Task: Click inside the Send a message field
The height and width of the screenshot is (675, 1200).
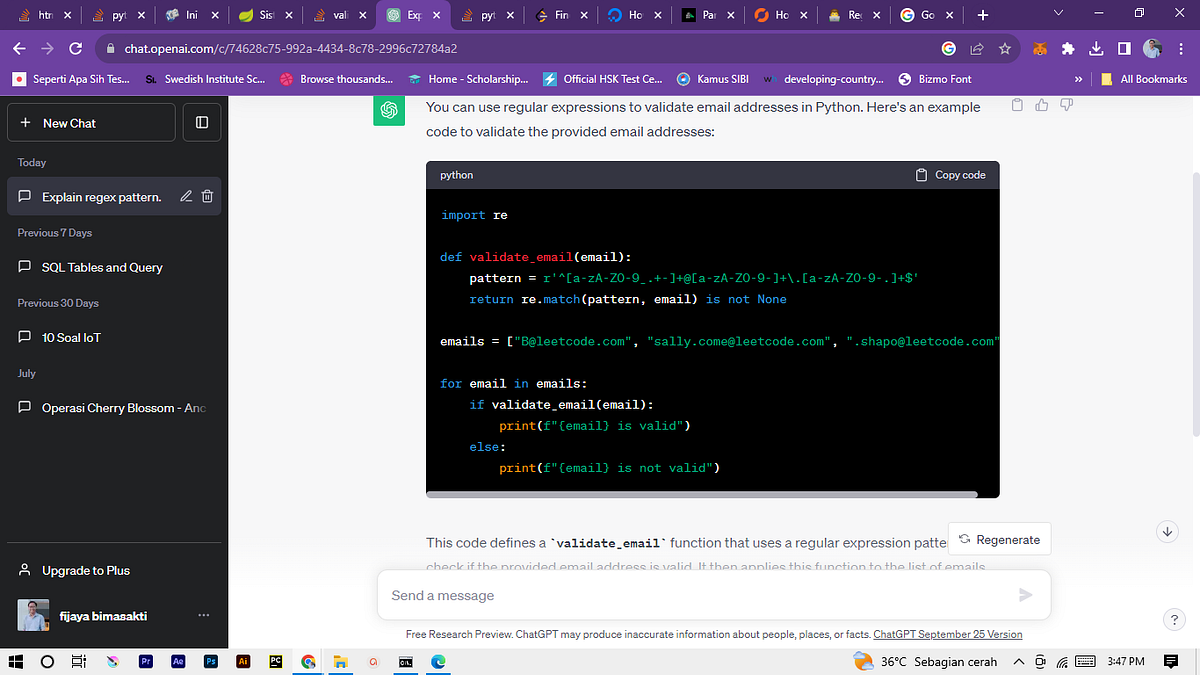Action: pos(700,594)
